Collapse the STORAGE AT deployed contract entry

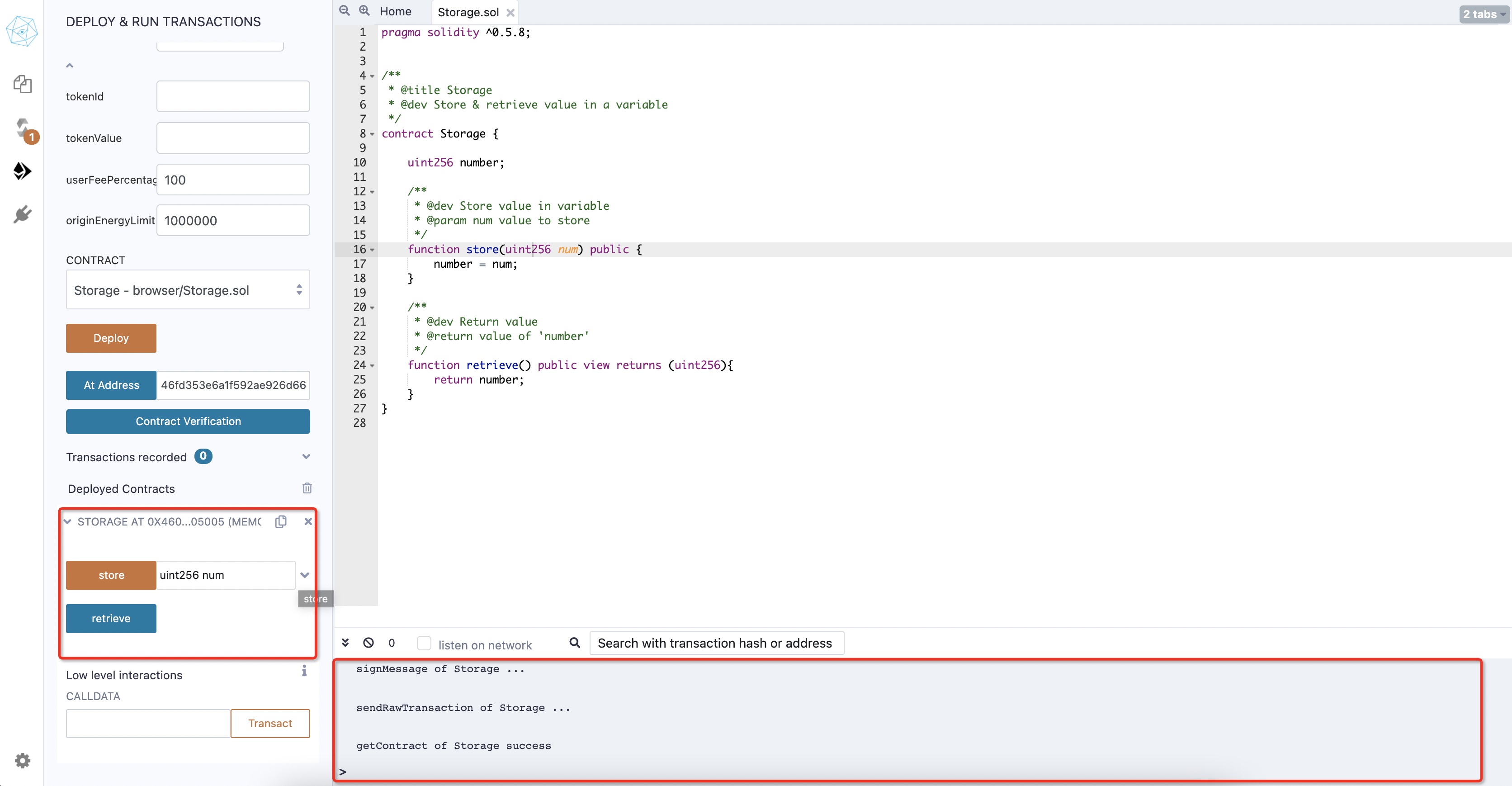[67, 521]
